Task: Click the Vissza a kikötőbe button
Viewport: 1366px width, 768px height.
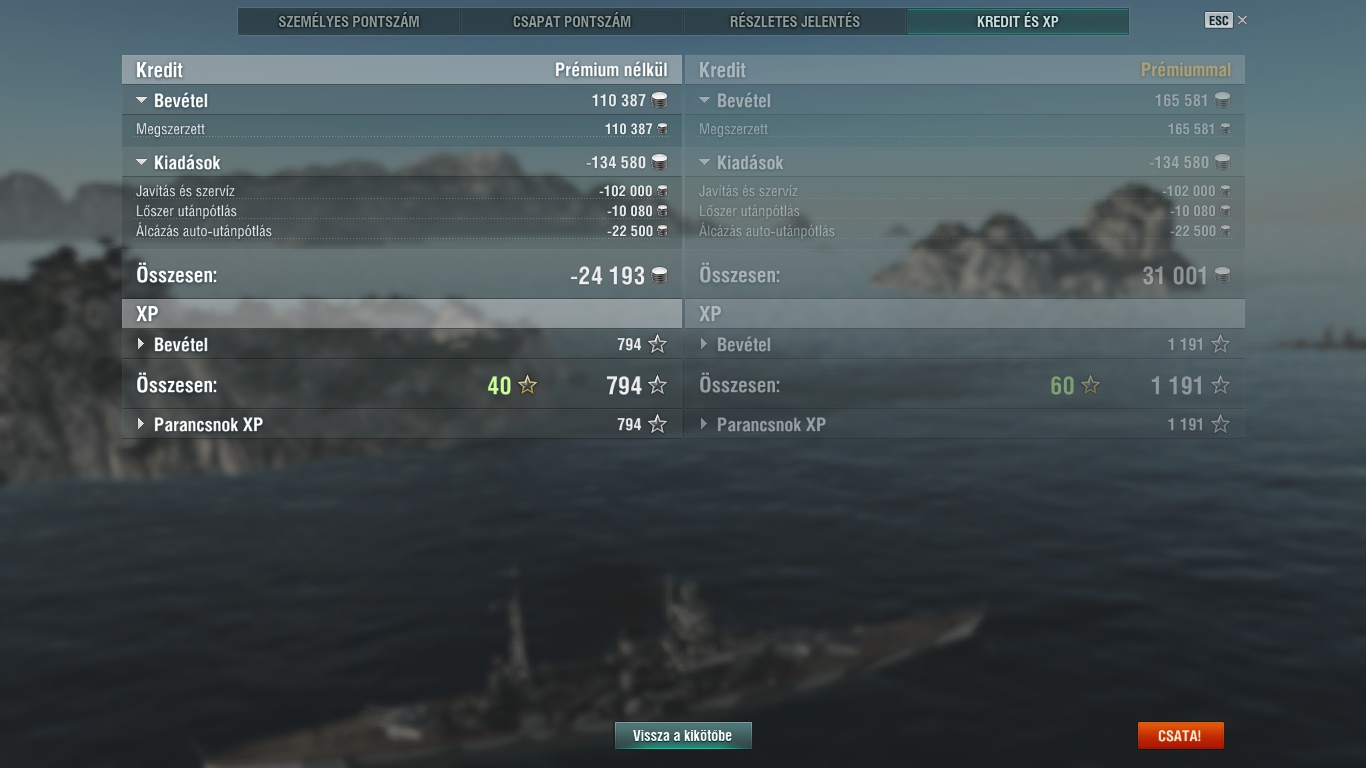Action: [683, 736]
